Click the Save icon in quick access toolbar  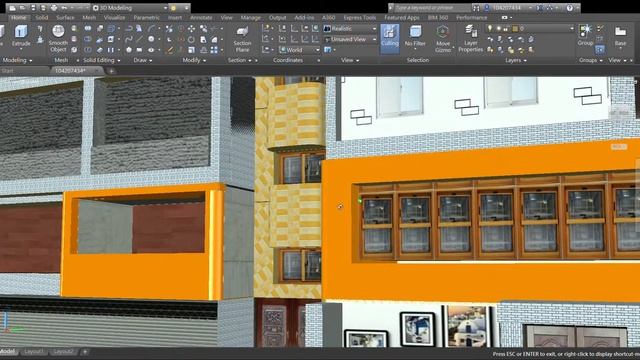coord(33,8)
